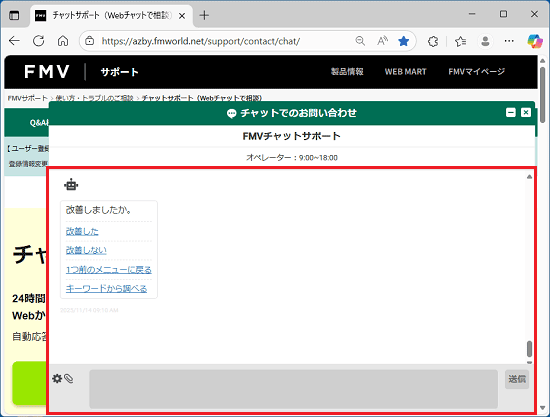Click the FMVサポート breadcrumb link
Viewport: 550px width, 417px height.
pos(27,98)
